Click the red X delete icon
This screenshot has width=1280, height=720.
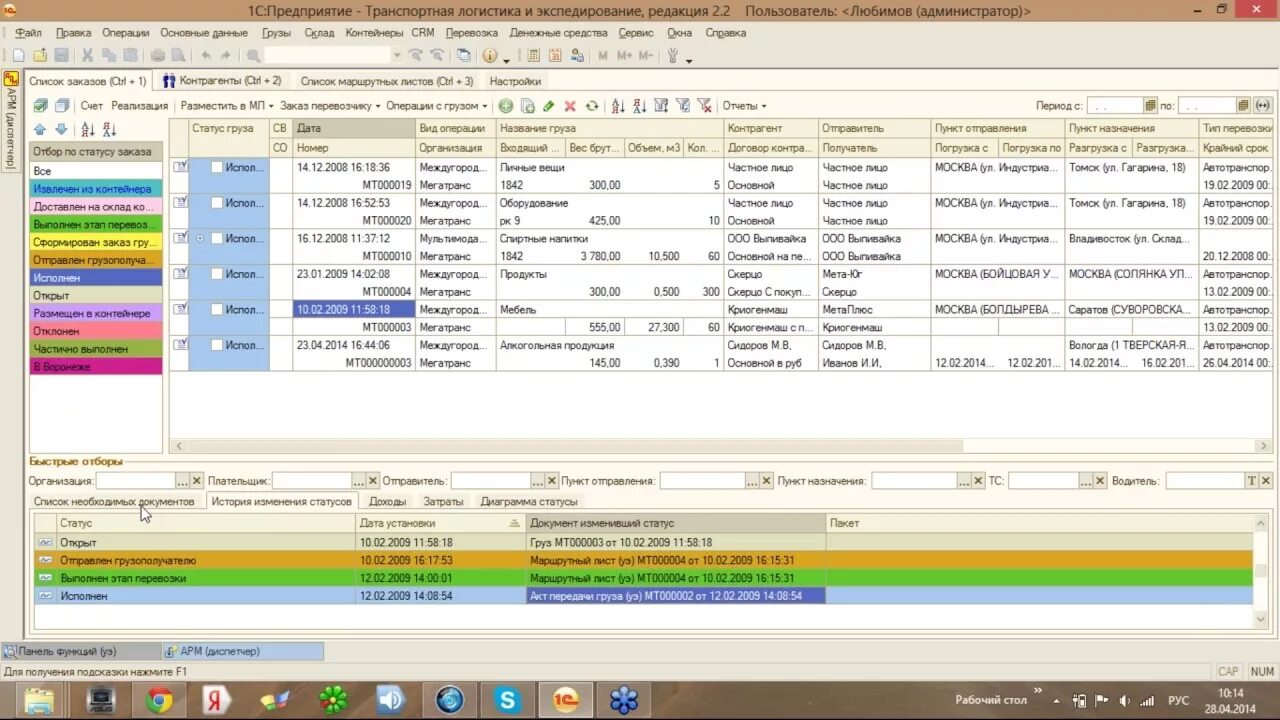click(x=570, y=106)
